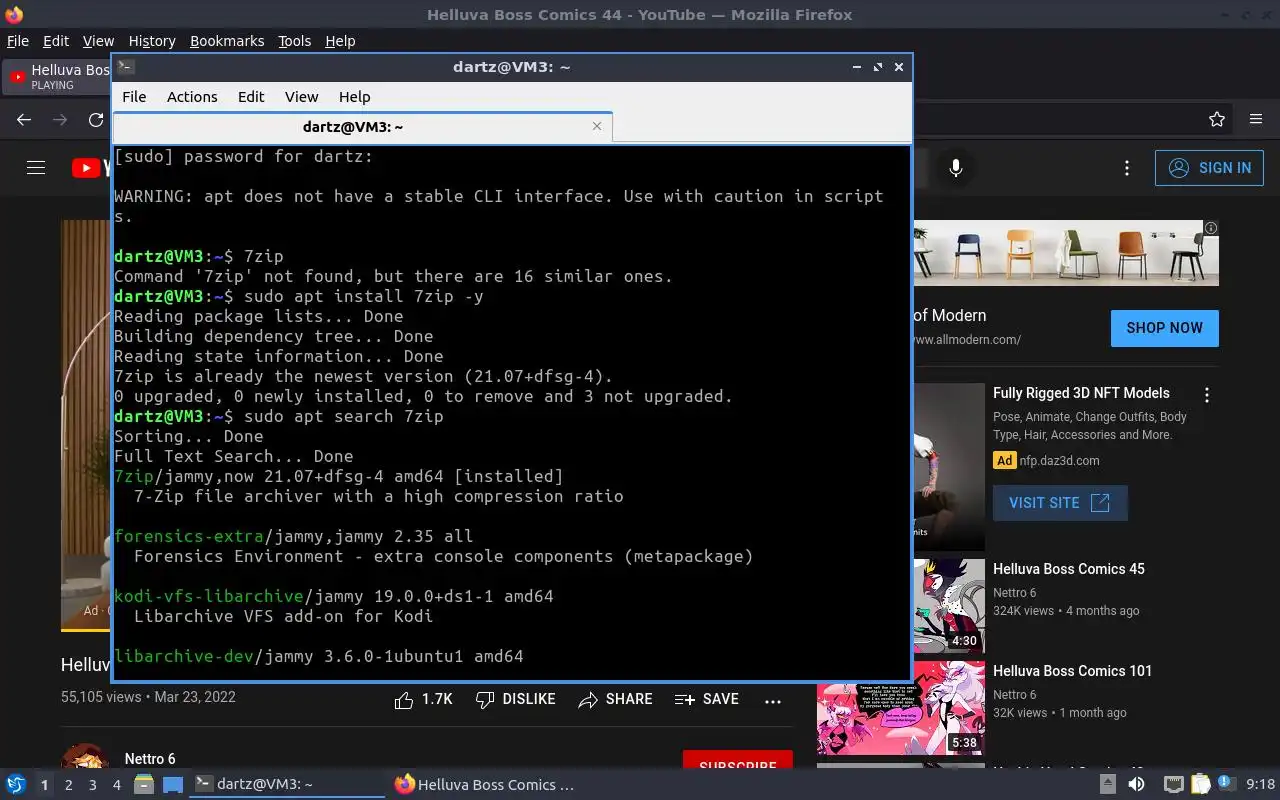Click VISIT SITE ad button
1280x800 pixels.
click(1060, 503)
